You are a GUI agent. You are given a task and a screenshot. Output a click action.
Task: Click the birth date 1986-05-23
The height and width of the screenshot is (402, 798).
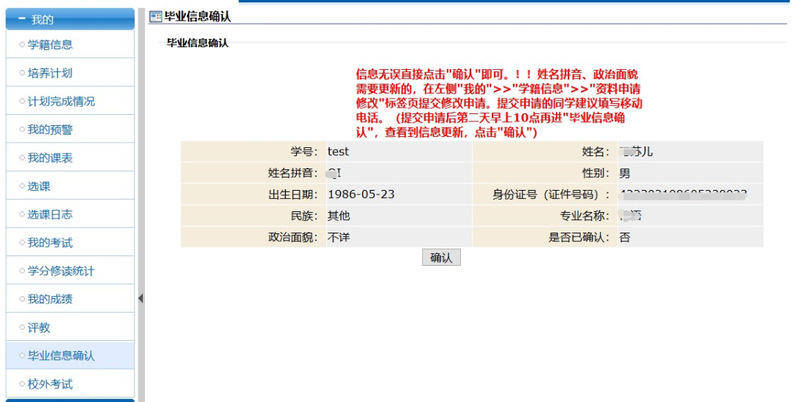(362, 194)
